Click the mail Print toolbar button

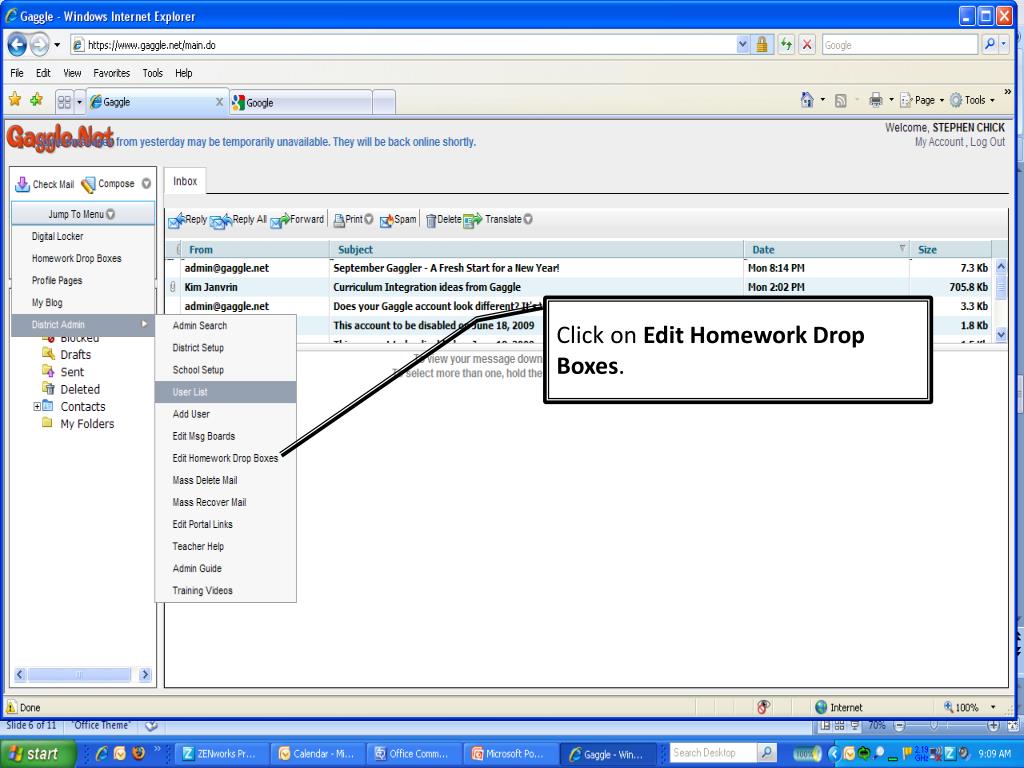click(x=353, y=220)
